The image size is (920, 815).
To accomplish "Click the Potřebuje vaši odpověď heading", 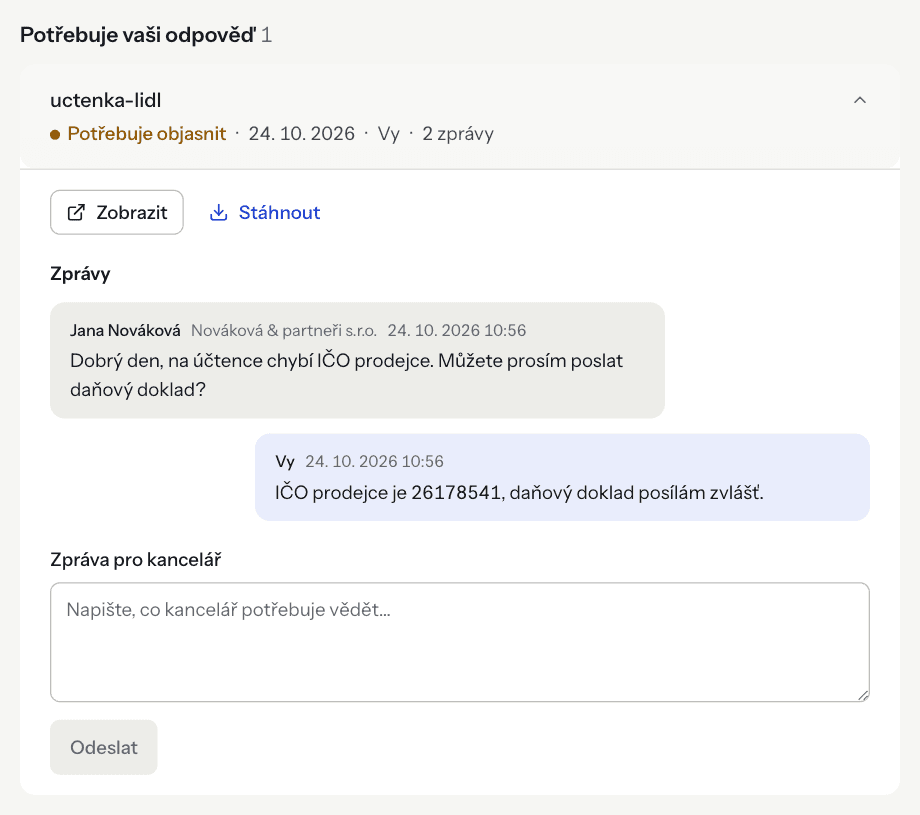I will (x=138, y=35).
